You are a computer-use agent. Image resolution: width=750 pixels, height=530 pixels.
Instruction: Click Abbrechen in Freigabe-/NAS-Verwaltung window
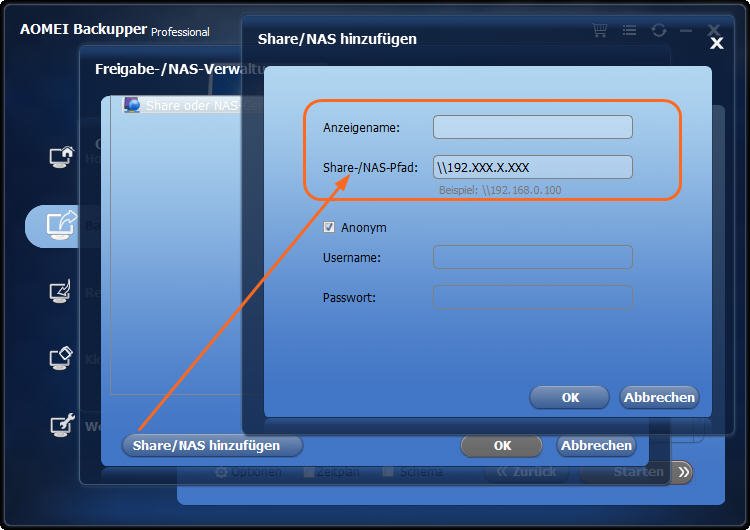(x=596, y=446)
